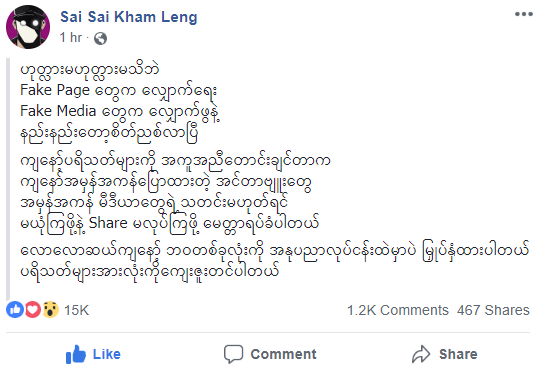Click the Comment button label

283,354
